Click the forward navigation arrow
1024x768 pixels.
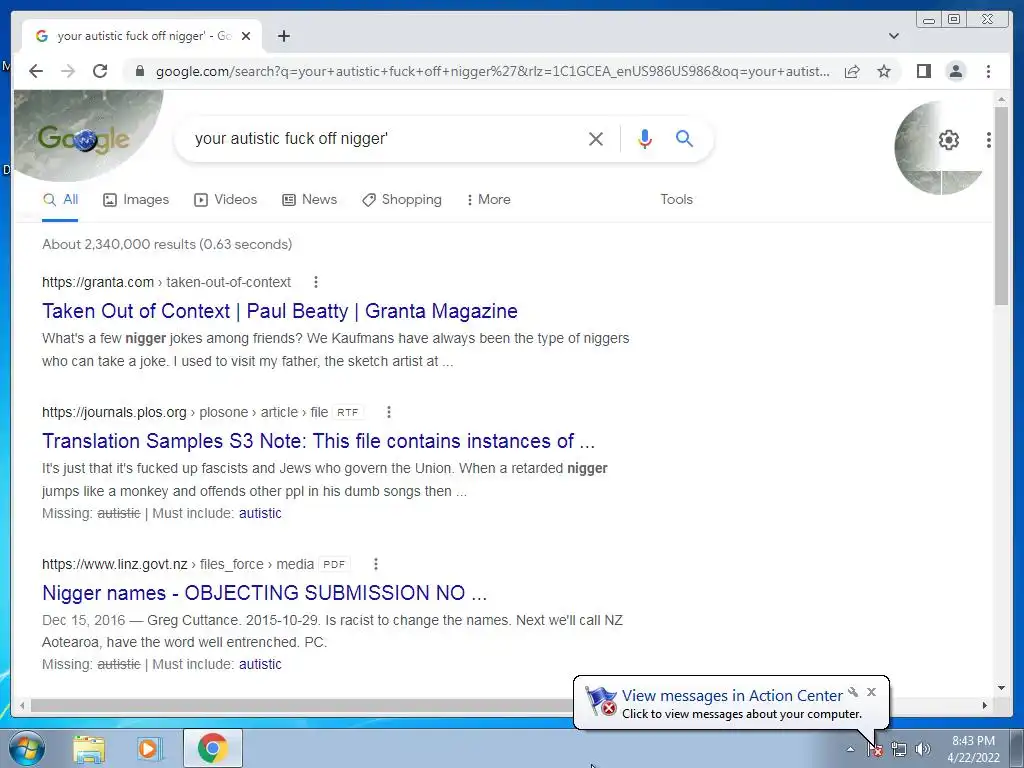[x=68, y=71]
